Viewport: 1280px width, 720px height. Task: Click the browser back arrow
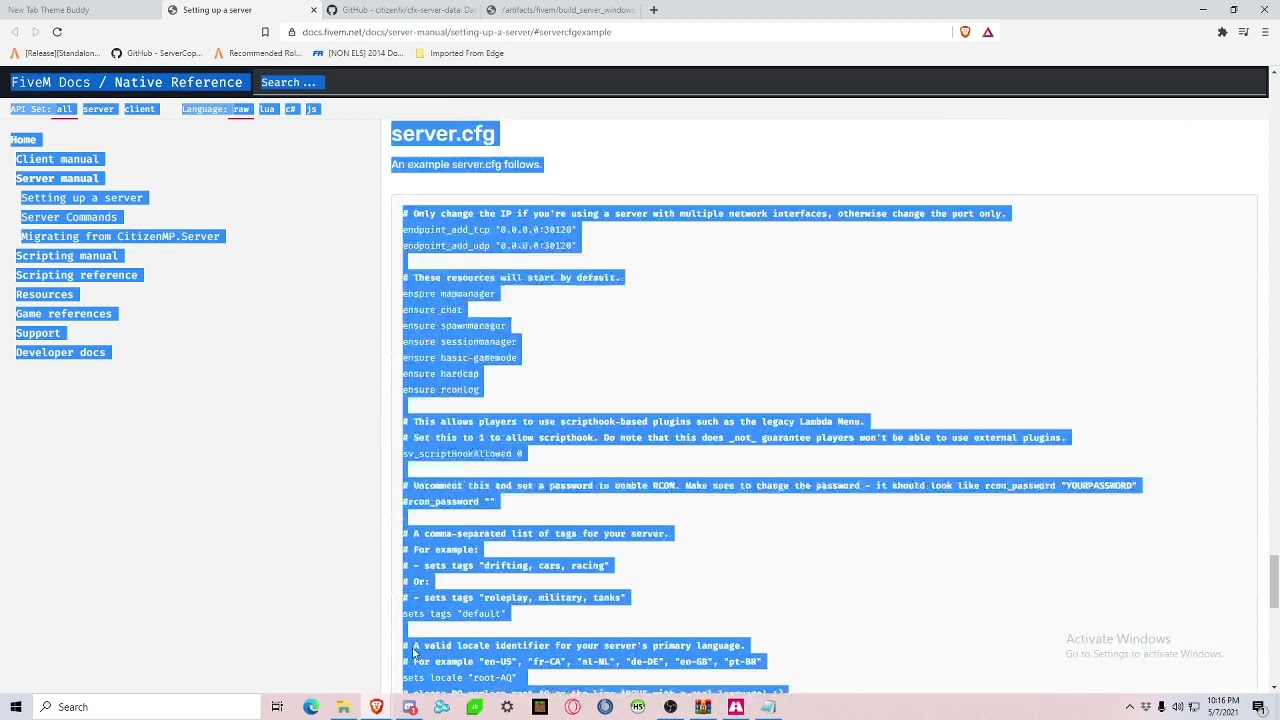pyautogui.click(x=15, y=32)
